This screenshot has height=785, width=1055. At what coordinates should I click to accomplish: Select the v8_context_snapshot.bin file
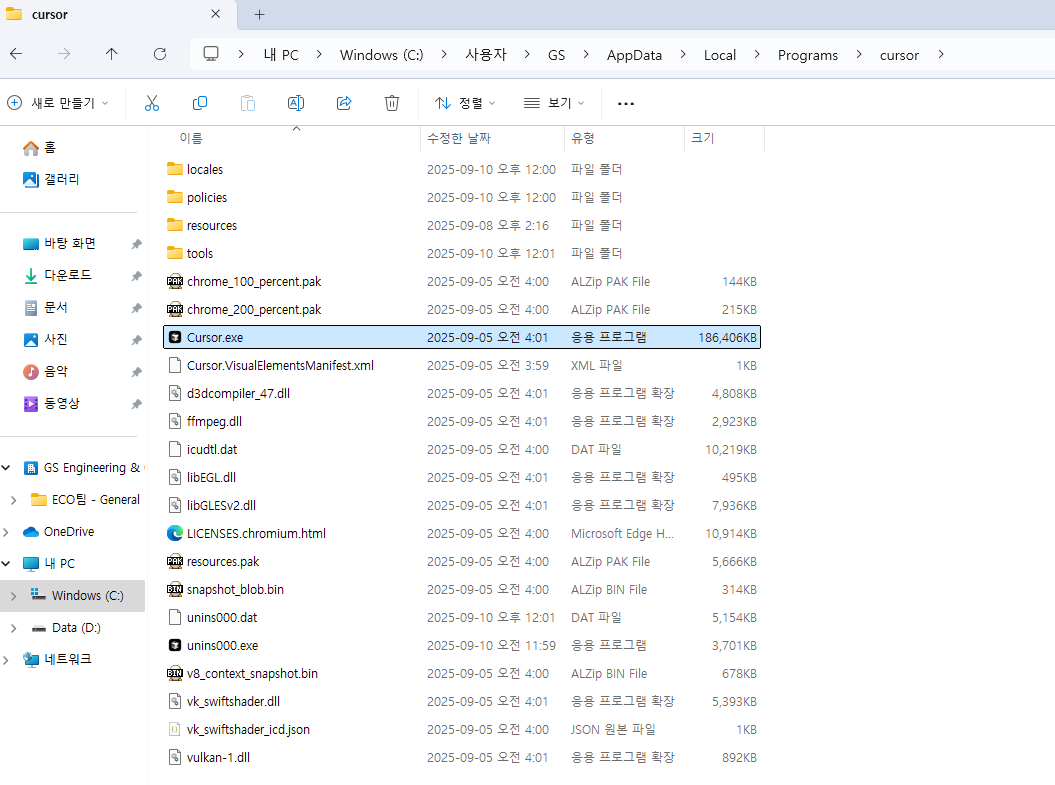462,673
